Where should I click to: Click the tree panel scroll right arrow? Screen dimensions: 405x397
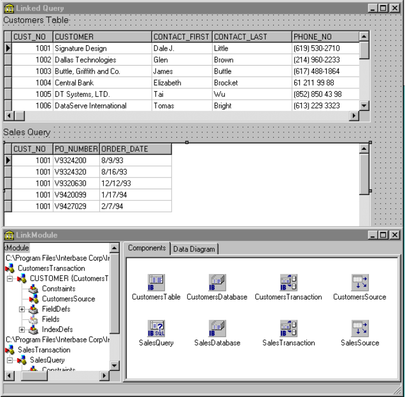[x=104, y=376]
